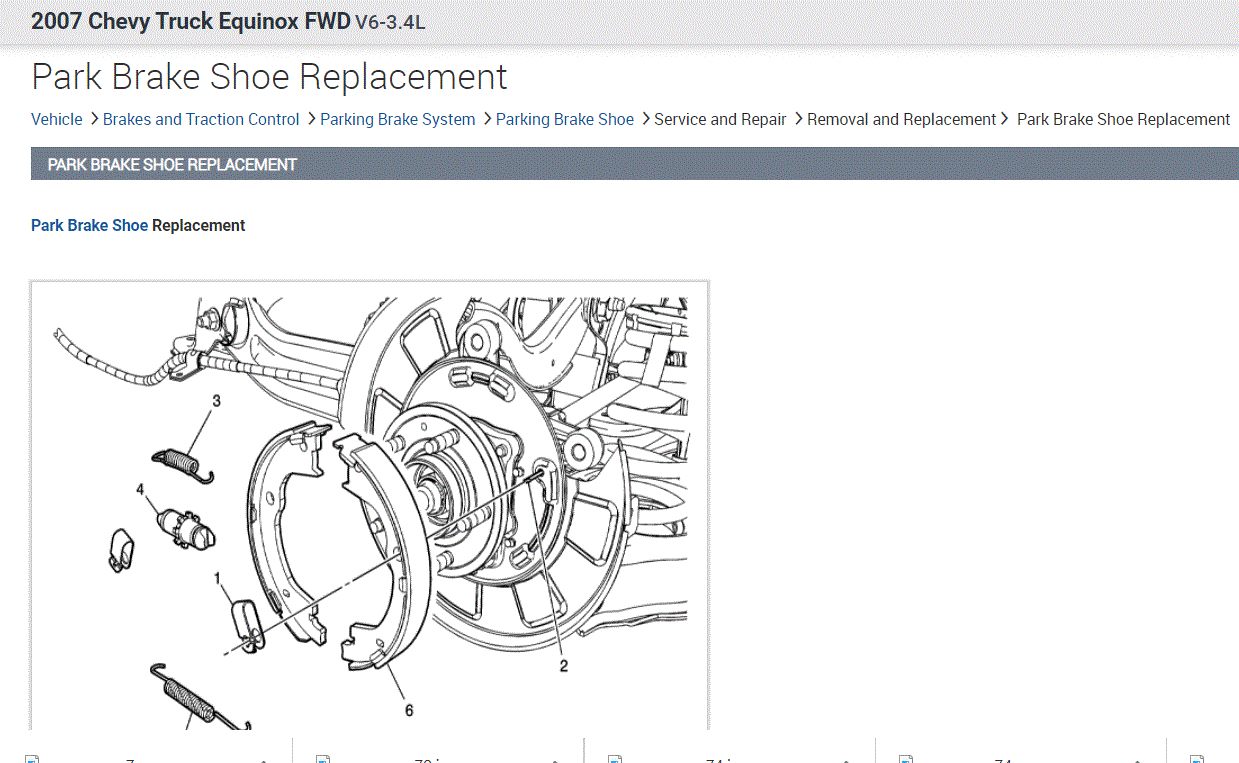Image resolution: width=1239 pixels, height=763 pixels.
Task: Click callout number 3 in the diagram
Action: click(x=216, y=401)
